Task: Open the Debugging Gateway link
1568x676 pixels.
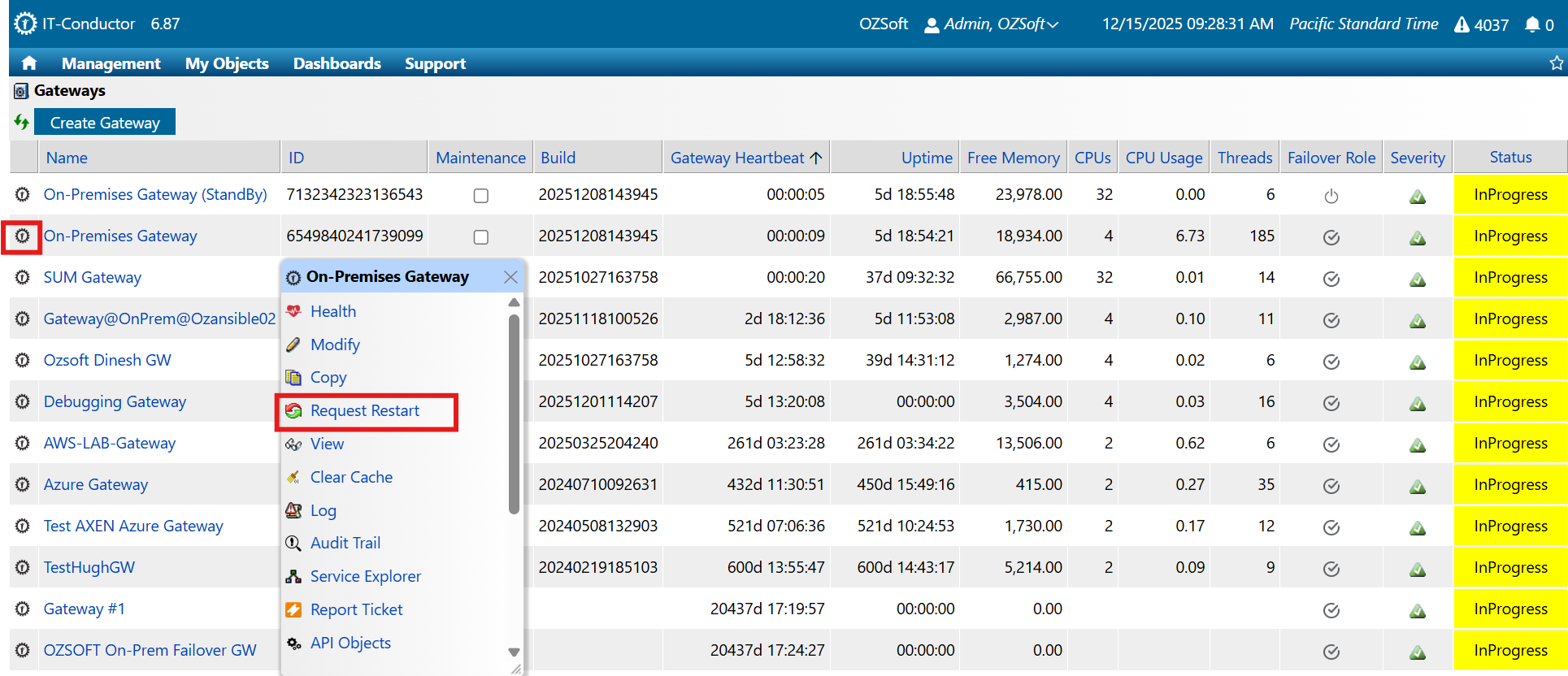Action: tap(115, 401)
